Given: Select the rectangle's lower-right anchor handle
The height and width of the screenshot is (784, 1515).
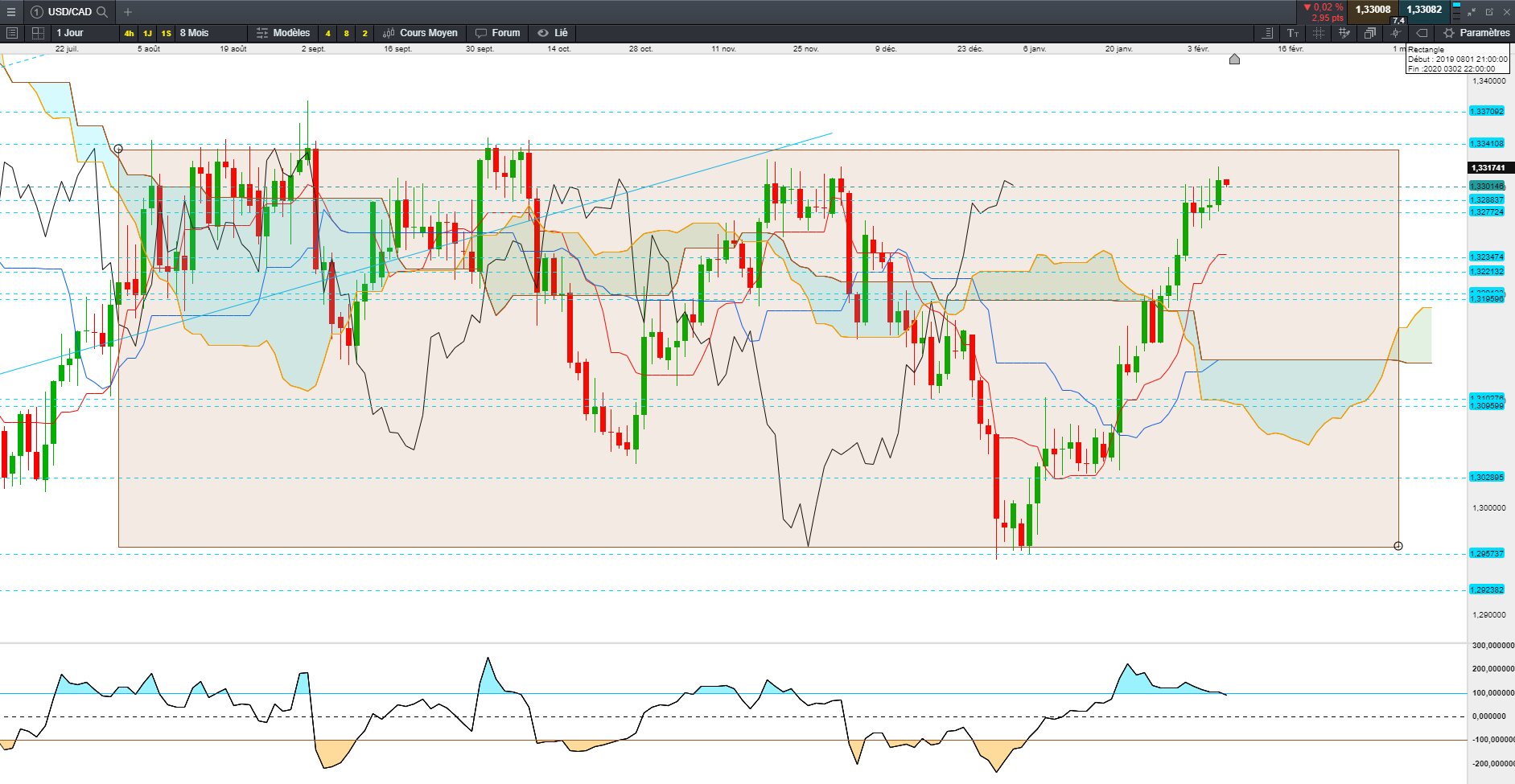Looking at the screenshot, I should (1398, 546).
